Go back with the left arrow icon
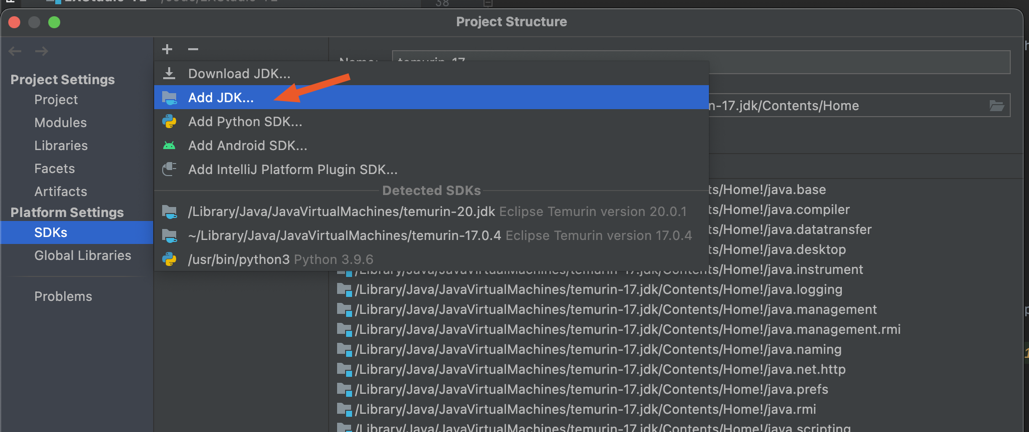Image resolution: width=1029 pixels, height=432 pixels. pyautogui.click(x=15, y=51)
